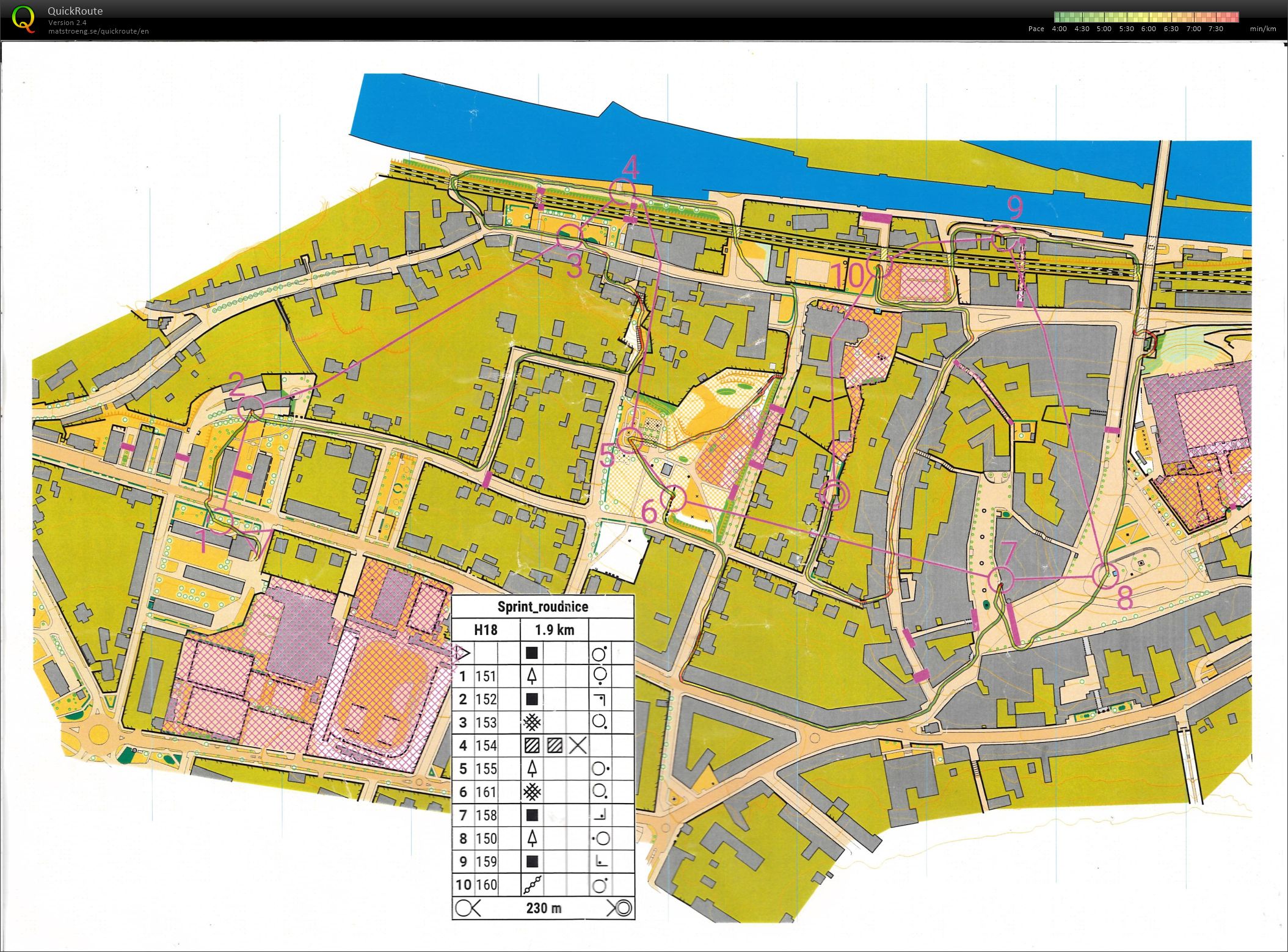Click the 7:30 pace legend label
Image resolution: width=1288 pixels, height=952 pixels.
(1215, 29)
